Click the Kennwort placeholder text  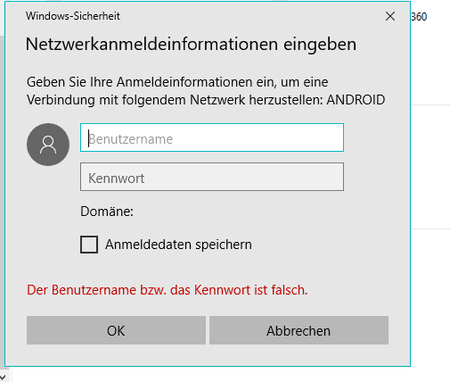116,178
